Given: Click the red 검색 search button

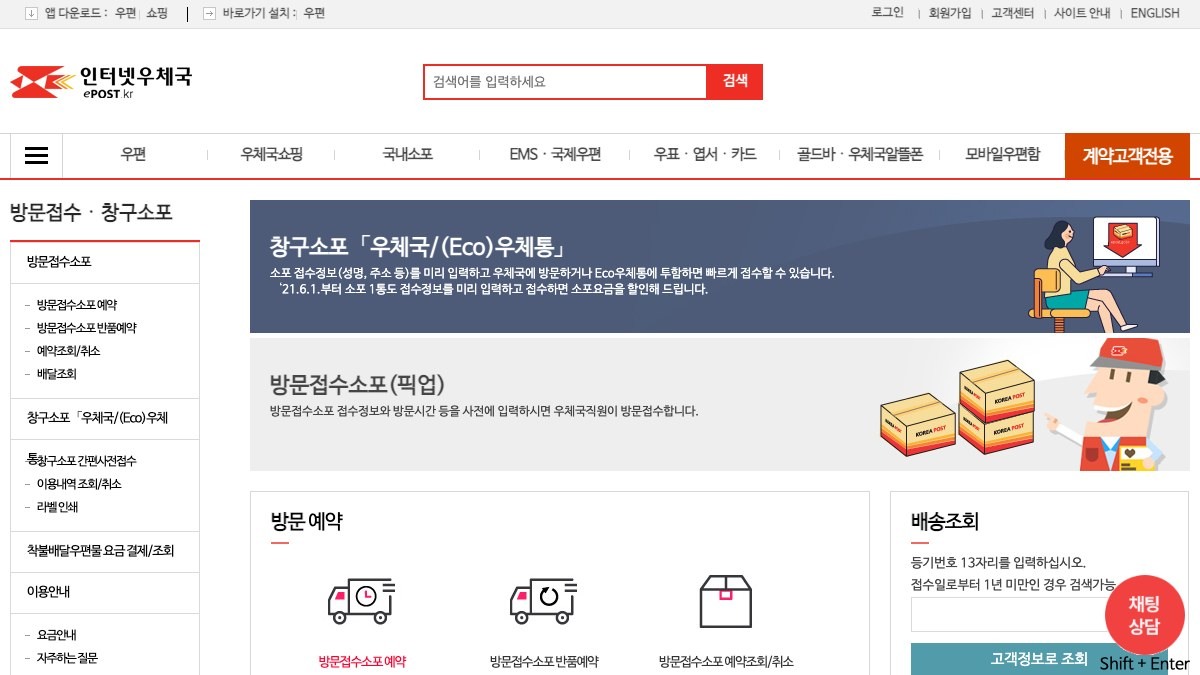Looking at the screenshot, I should coord(735,82).
